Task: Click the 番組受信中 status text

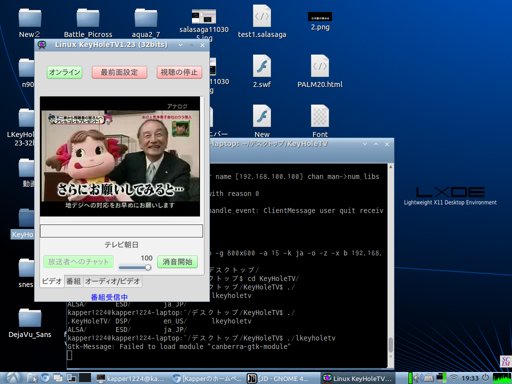Action: (x=109, y=297)
